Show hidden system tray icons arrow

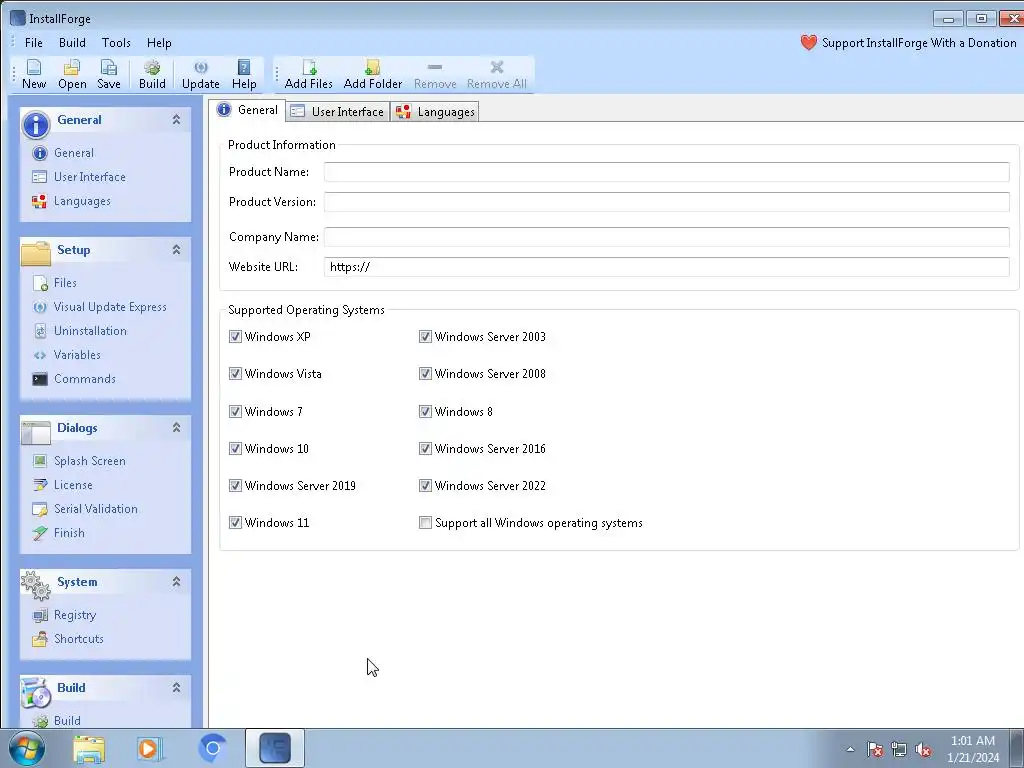click(x=850, y=749)
